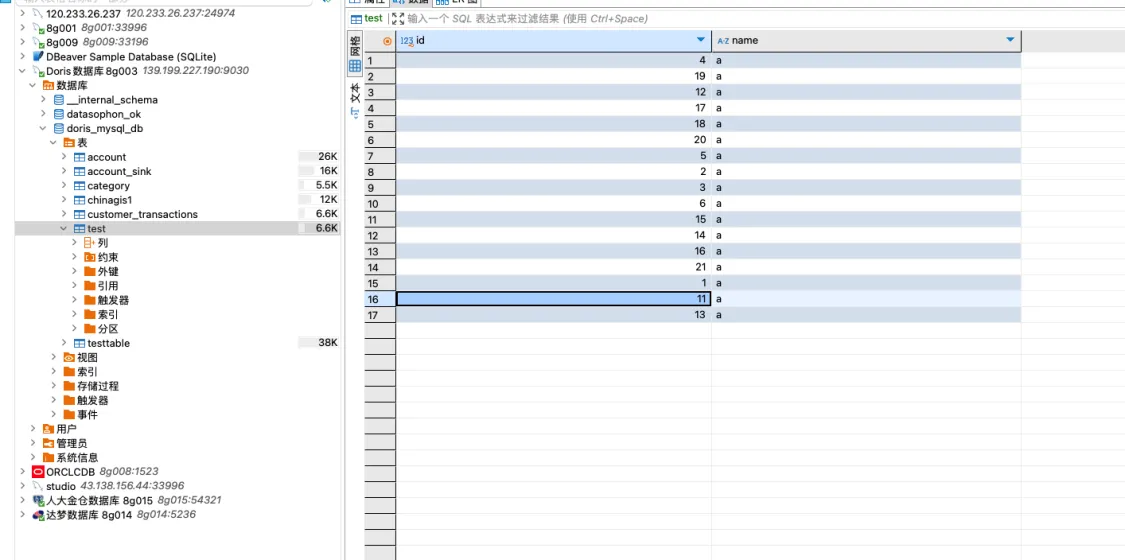1125x560 pixels.
Task: Click the 存储过程 procedures folder icon
Action: (x=69, y=386)
